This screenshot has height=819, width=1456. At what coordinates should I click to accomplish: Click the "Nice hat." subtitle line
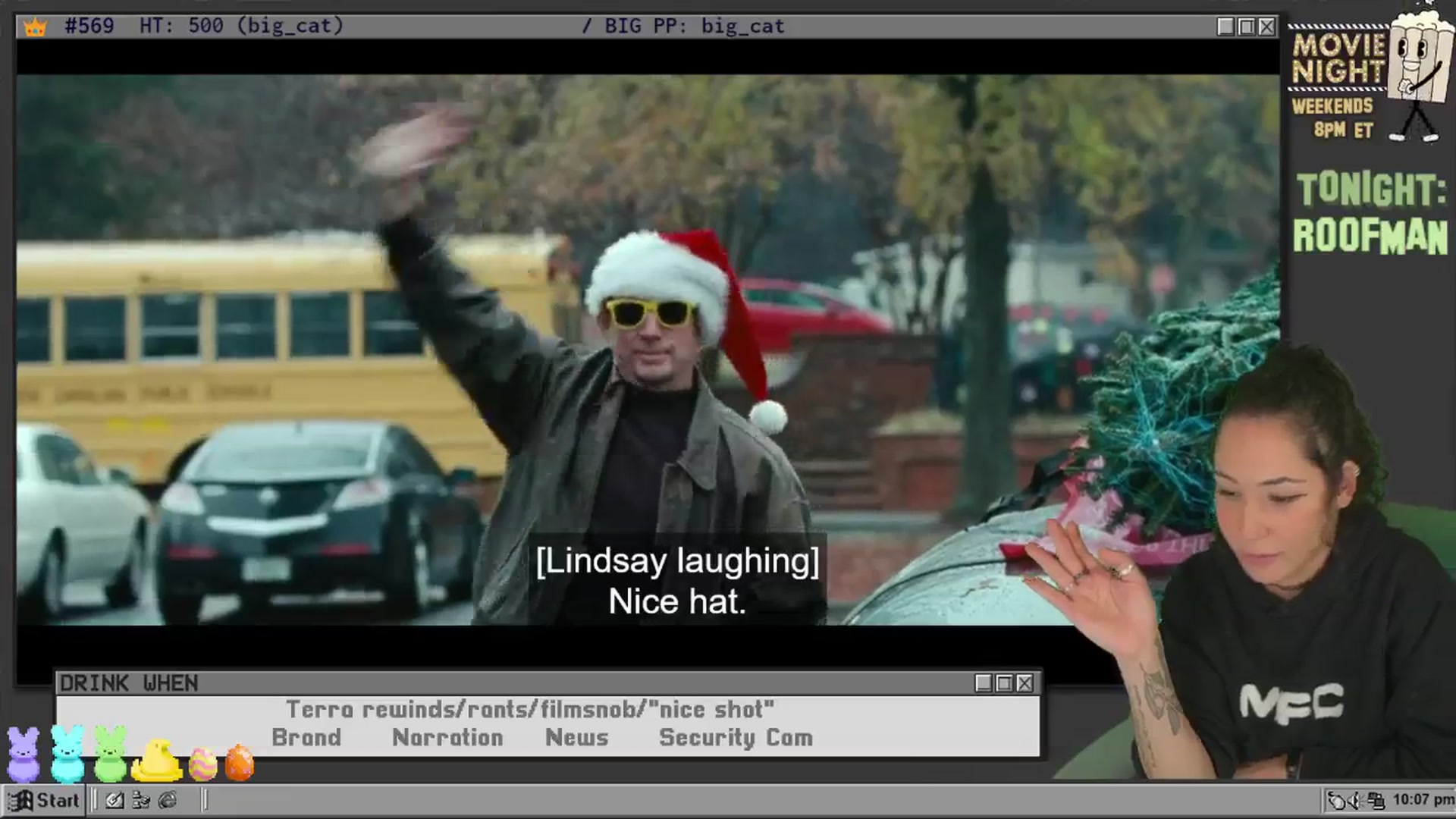677,602
